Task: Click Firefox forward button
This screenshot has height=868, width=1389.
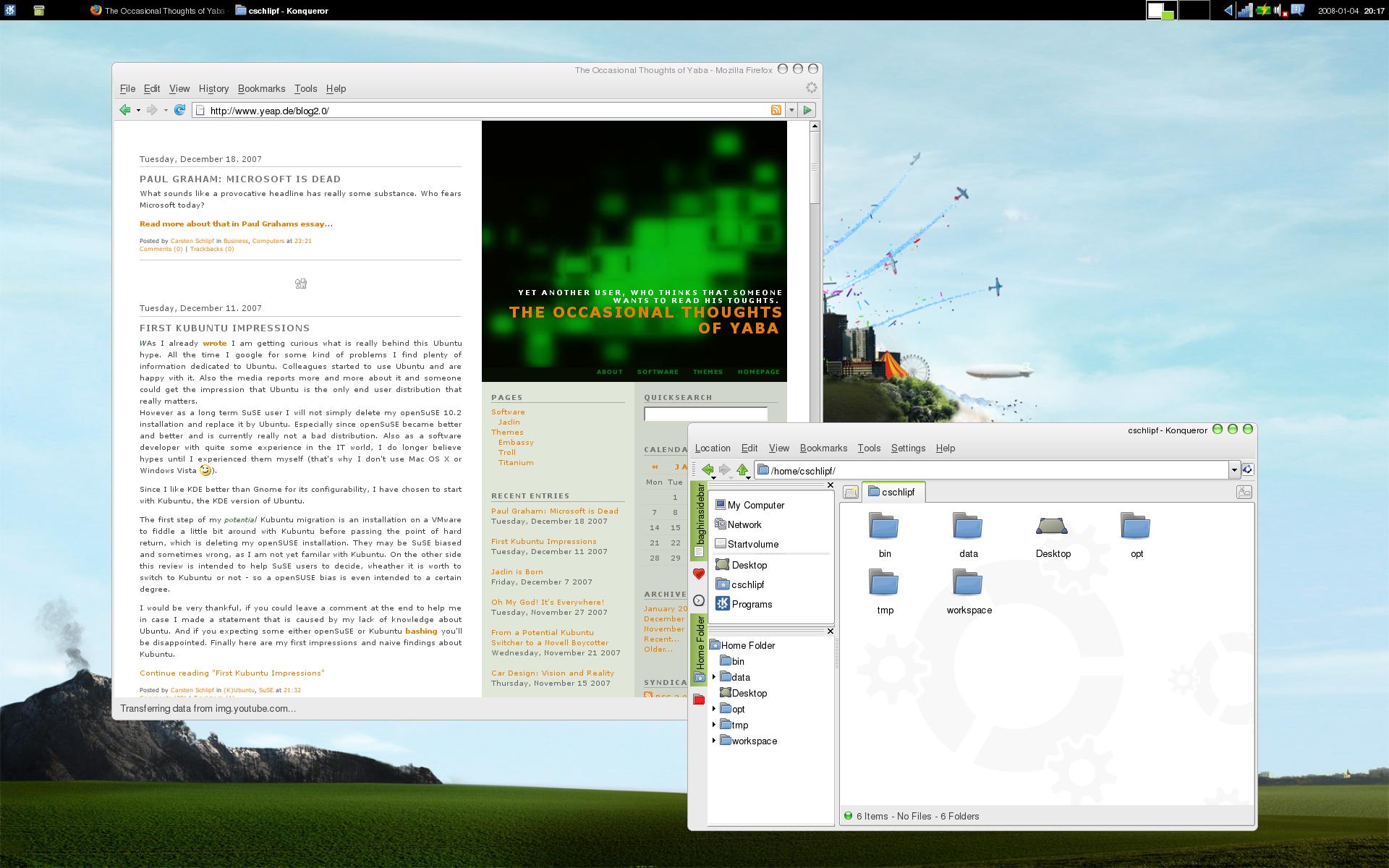Action: (151, 110)
